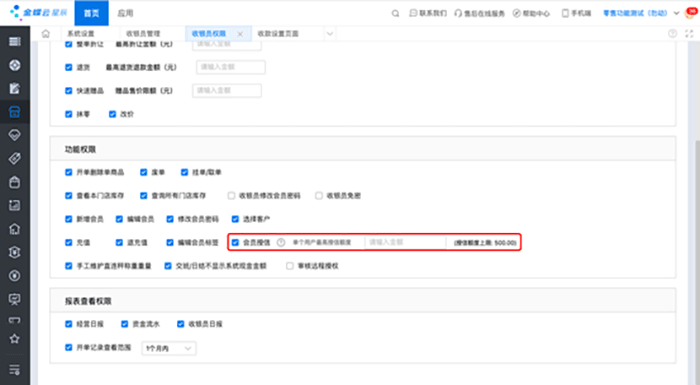700x385 pixels.
Task: Toggle the 改价 checkbox
Action: click(112, 114)
